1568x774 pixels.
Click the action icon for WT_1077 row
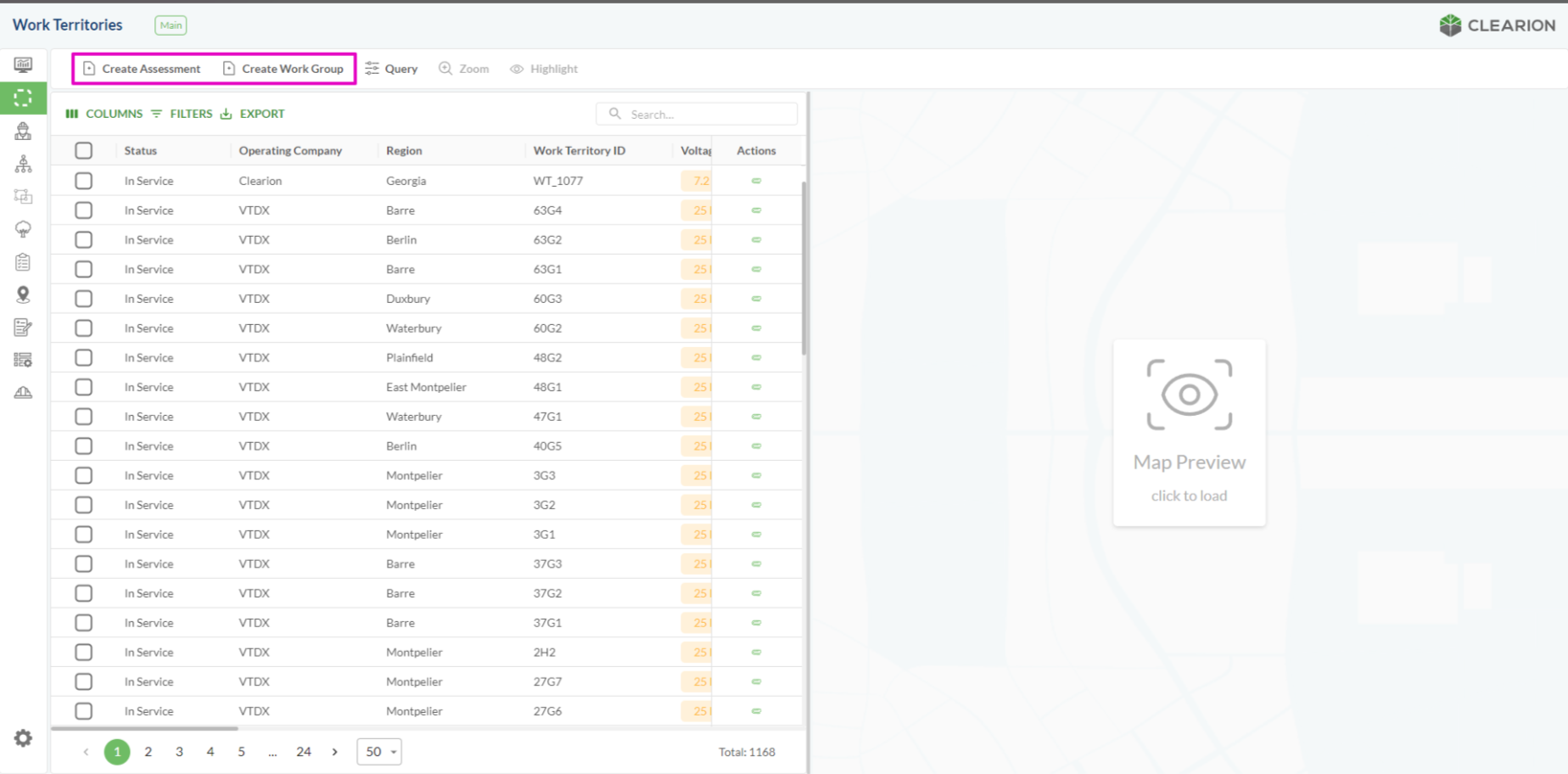point(756,181)
